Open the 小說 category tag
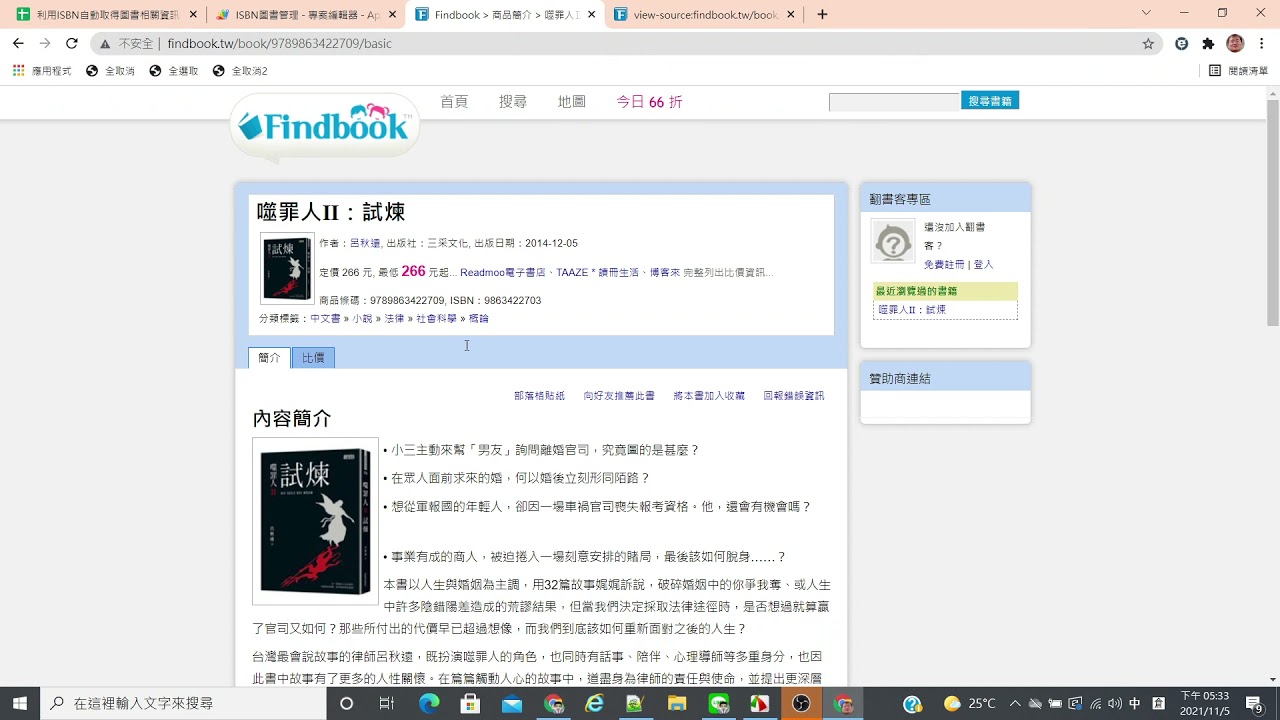 point(362,319)
